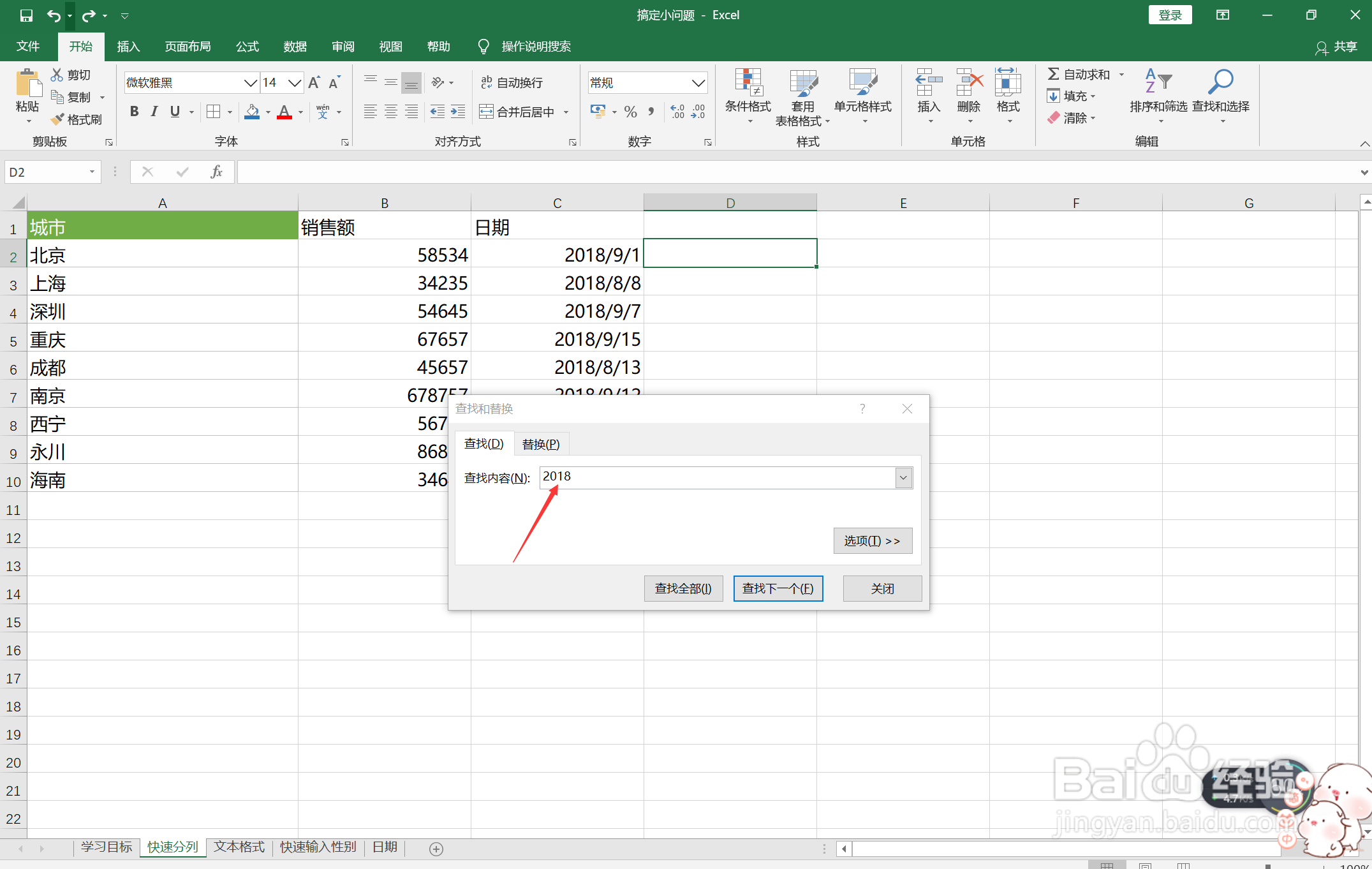The height and width of the screenshot is (869, 1372).
Task: Open the 公式 ribbon tab
Action: [247, 47]
